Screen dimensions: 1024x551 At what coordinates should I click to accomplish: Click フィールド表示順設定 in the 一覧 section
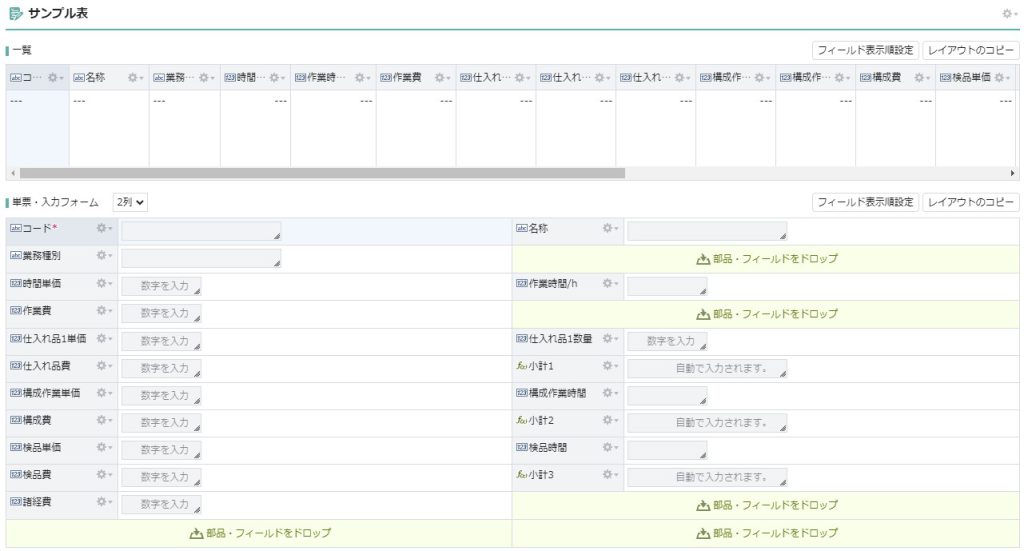pos(865,49)
